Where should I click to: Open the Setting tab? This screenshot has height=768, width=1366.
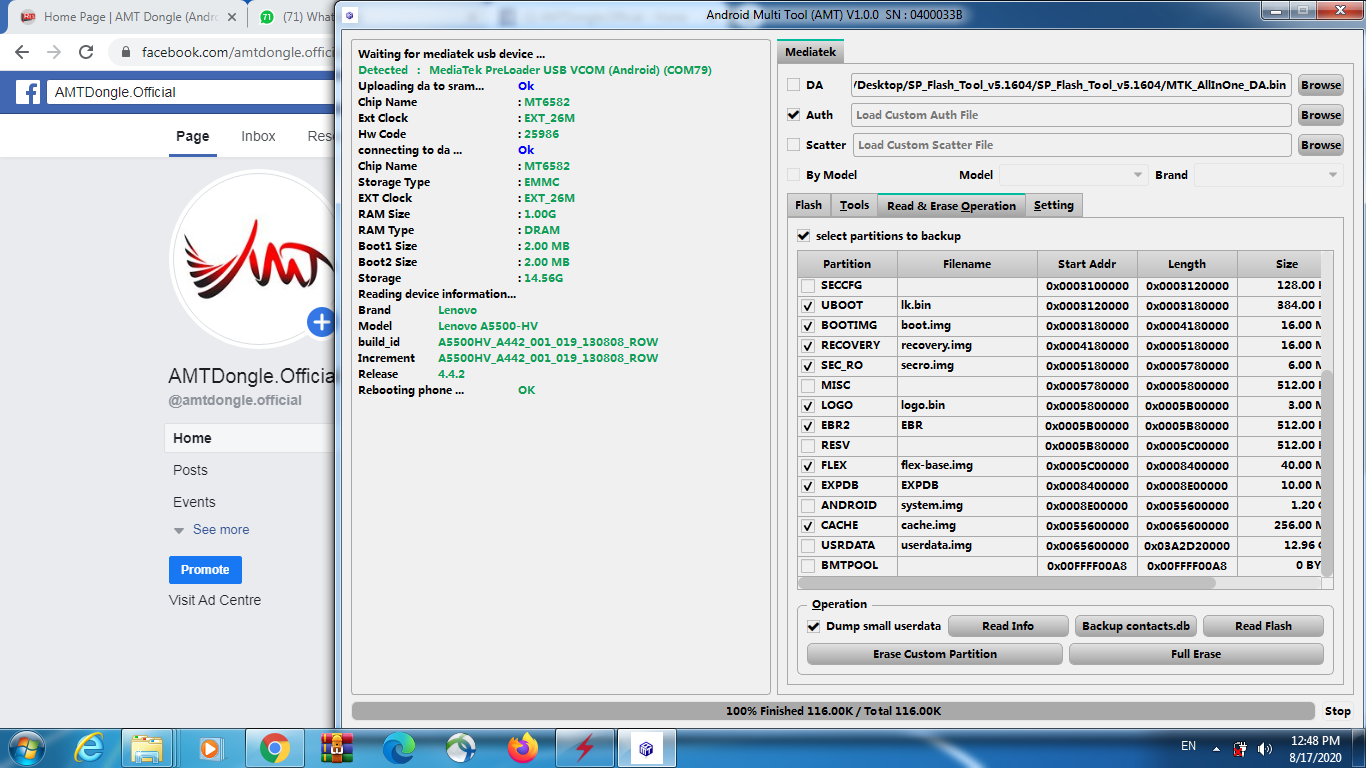click(x=1053, y=205)
